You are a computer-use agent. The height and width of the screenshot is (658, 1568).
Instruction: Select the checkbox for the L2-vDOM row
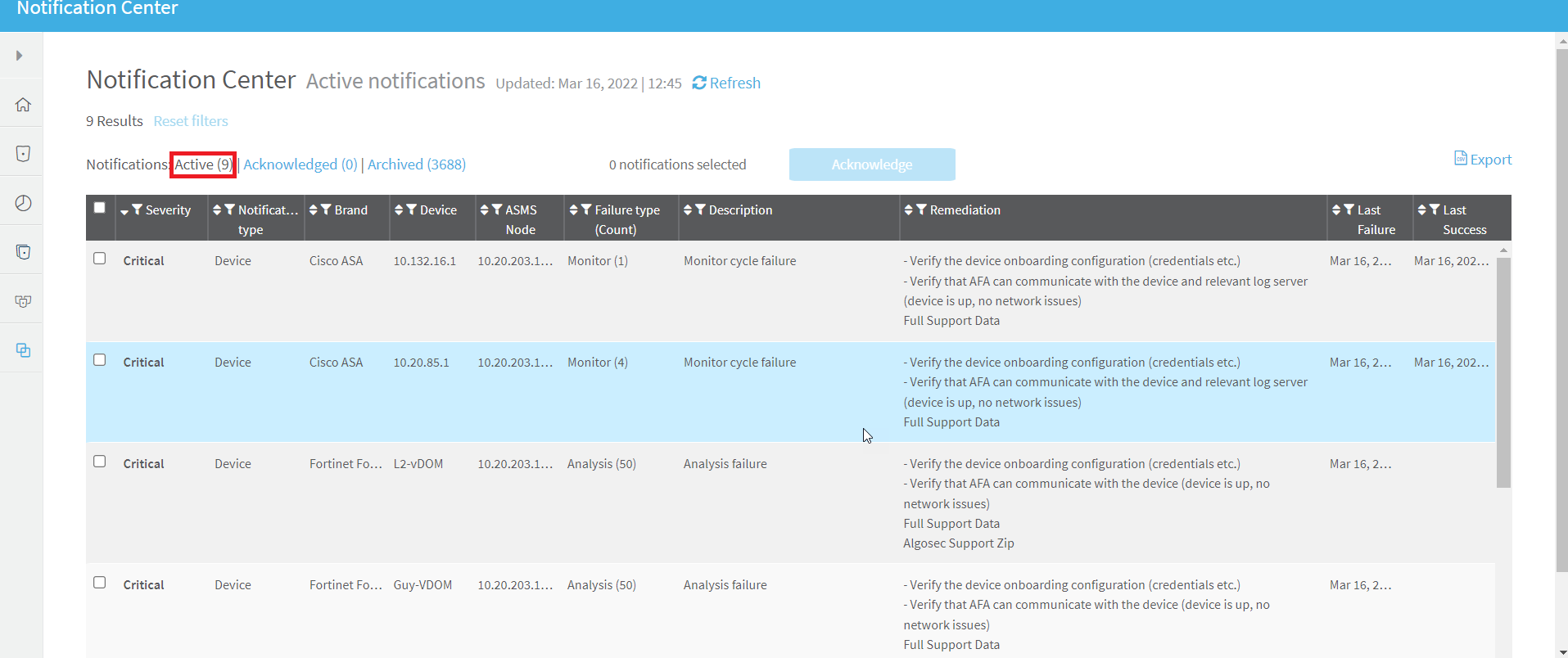pos(100,462)
